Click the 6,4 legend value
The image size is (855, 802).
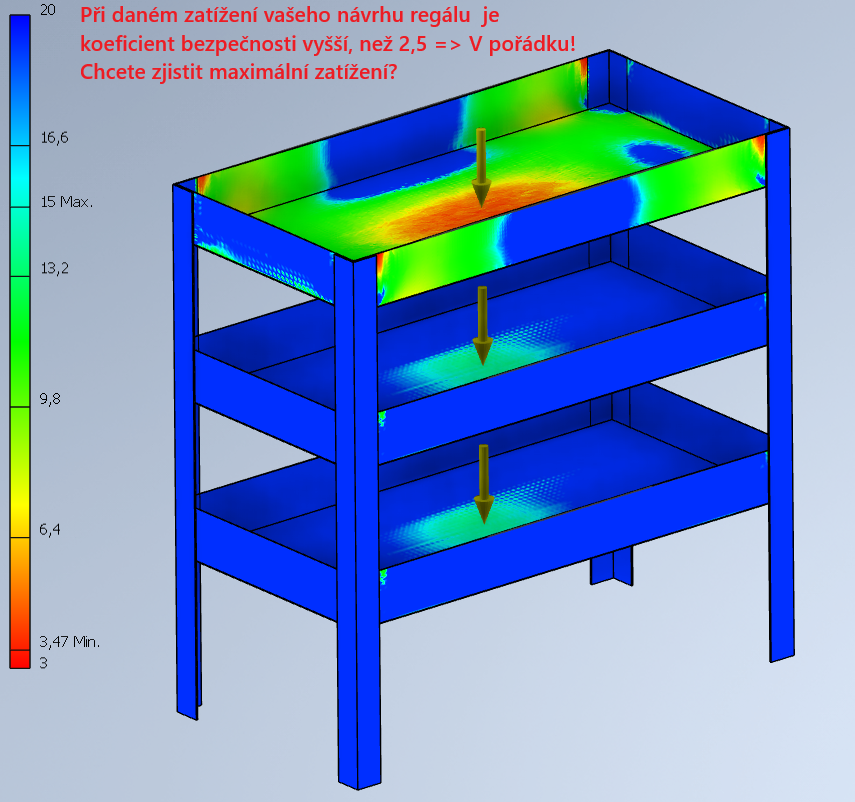[x=50, y=529]
